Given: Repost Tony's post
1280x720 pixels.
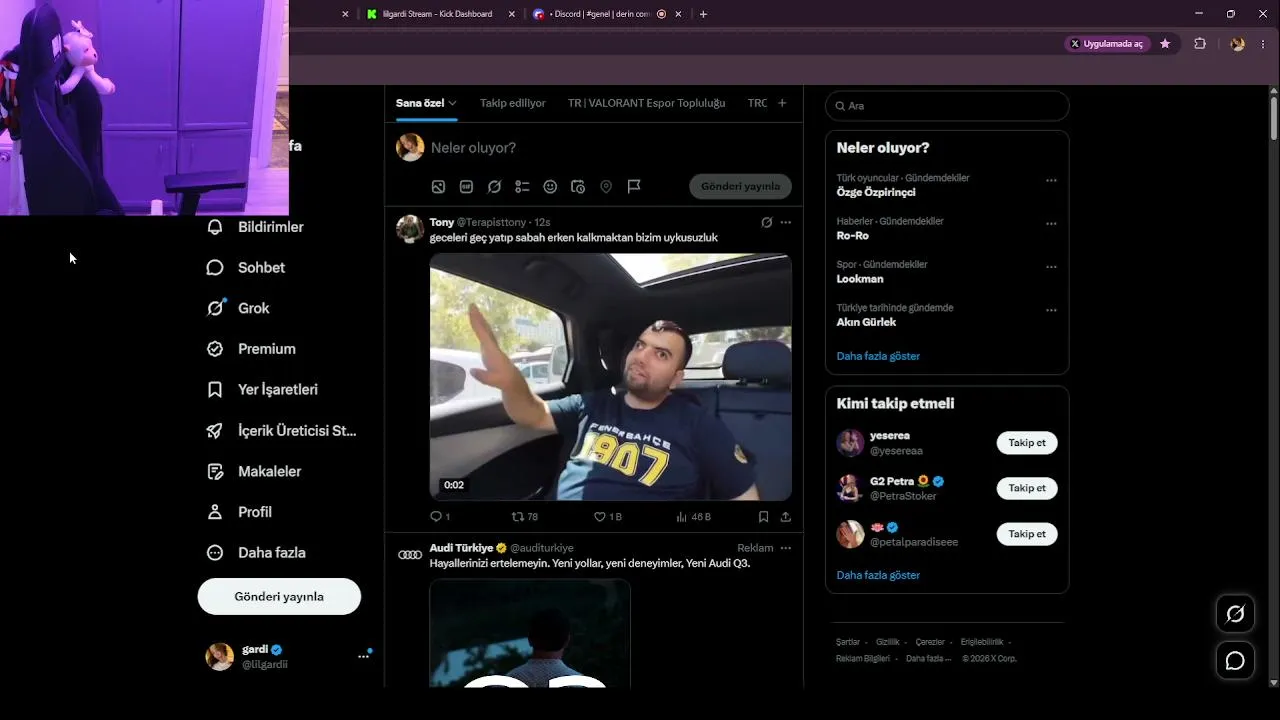Looking at the screenshot, I should 518,517.
